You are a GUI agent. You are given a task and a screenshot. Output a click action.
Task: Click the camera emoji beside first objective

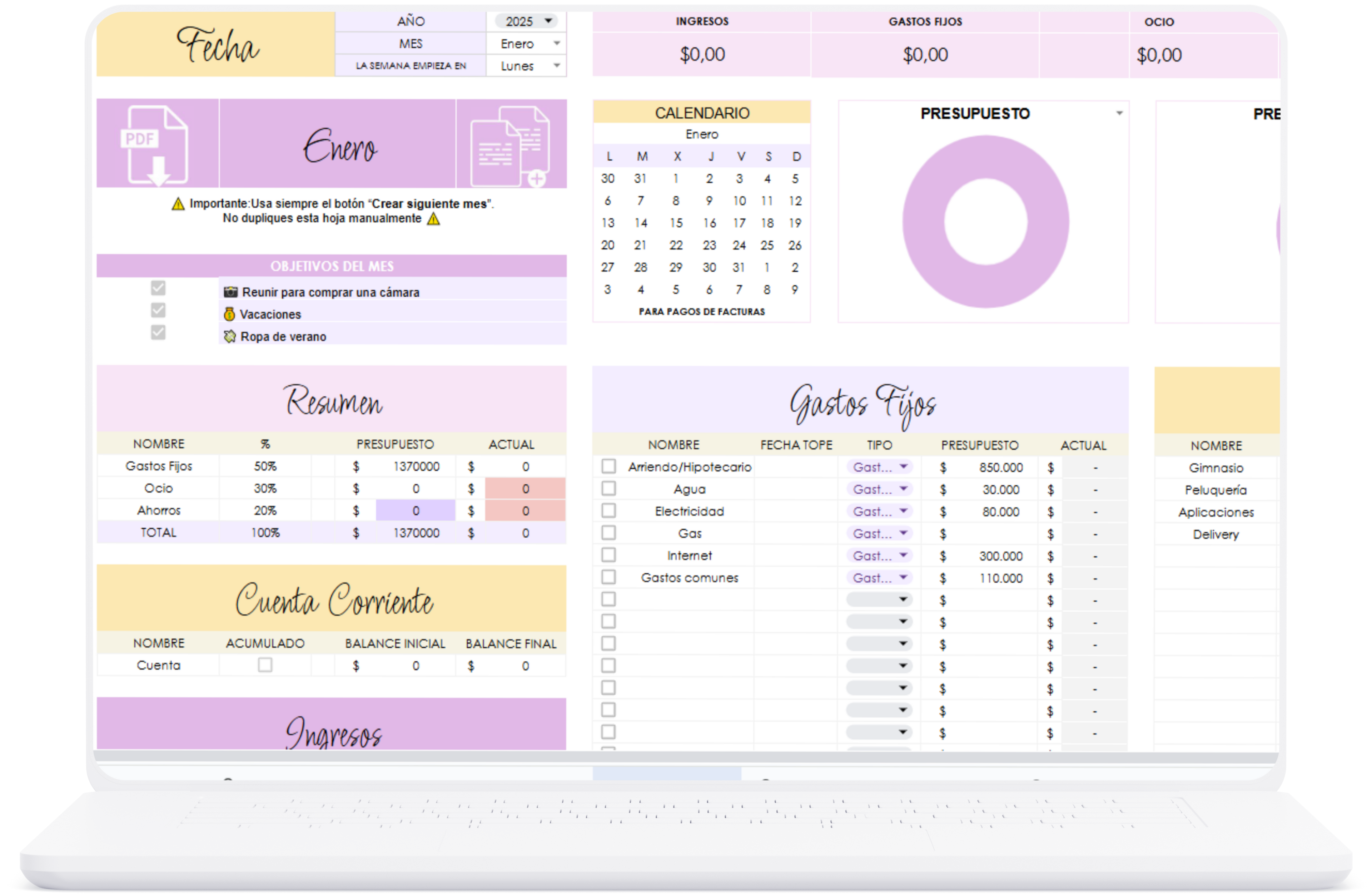coord(230,292)
